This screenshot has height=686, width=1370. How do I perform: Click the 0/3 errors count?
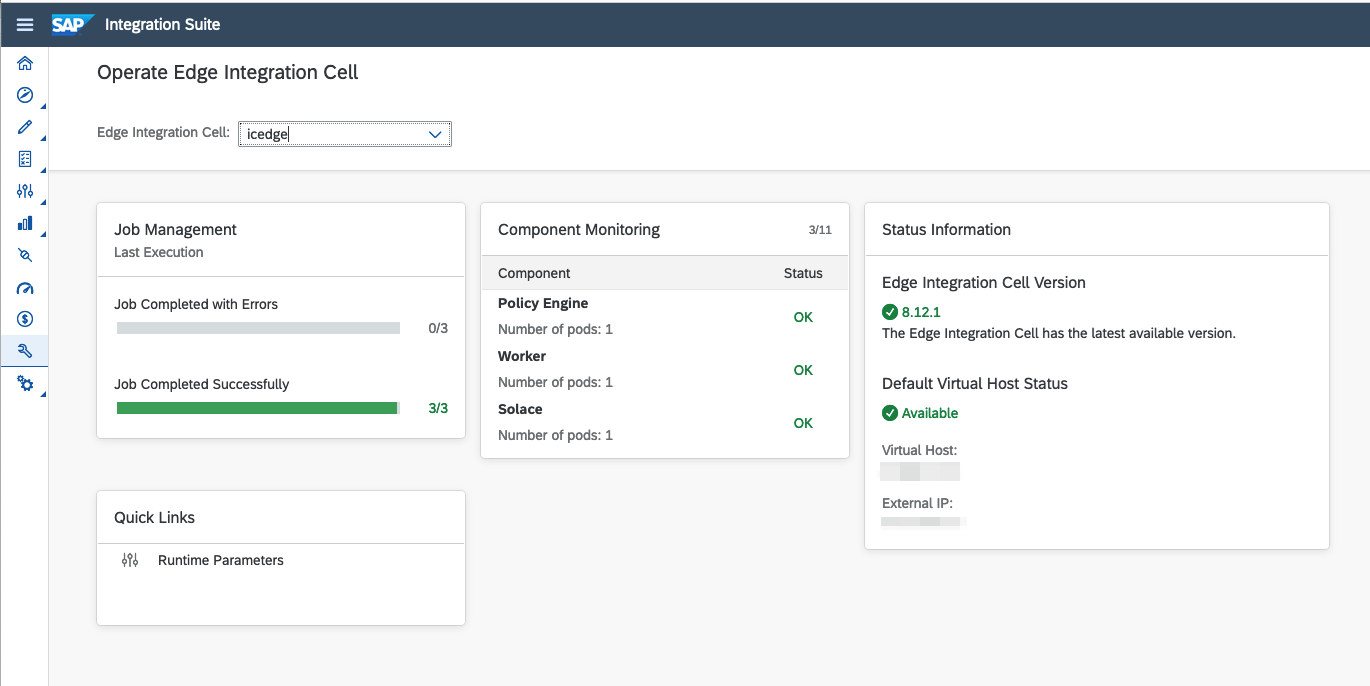[438, 328]
